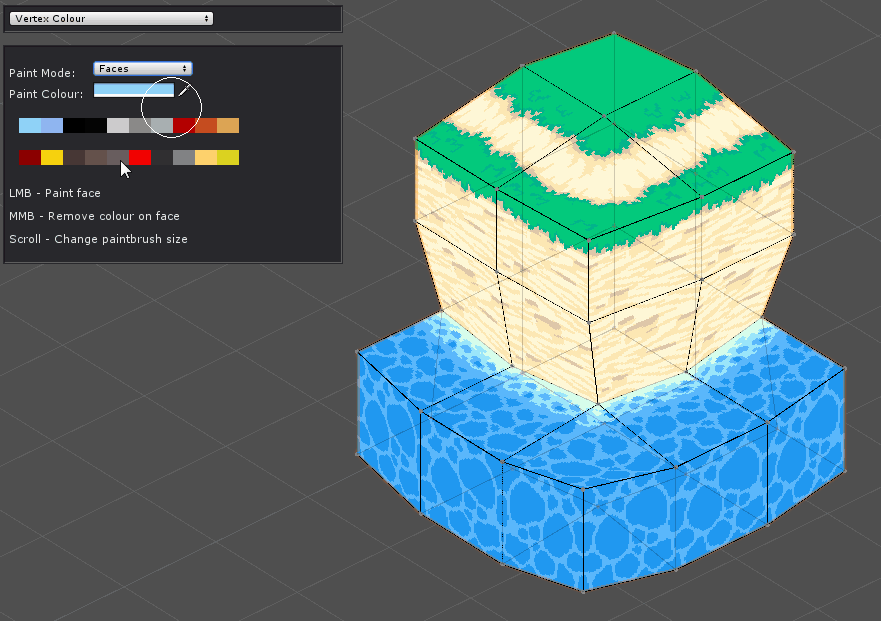
Task: Pick the light silver-gray palette swatch
Action: pyautogui.click(x=118, y=125)
